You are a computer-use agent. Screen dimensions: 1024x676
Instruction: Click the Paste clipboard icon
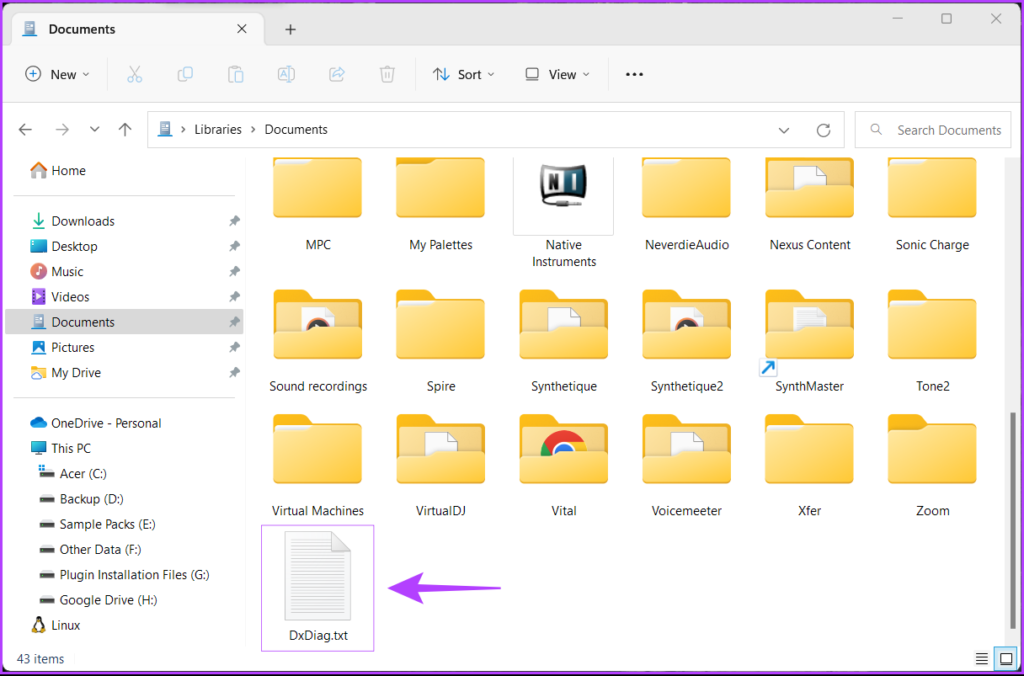coord(236,74)
